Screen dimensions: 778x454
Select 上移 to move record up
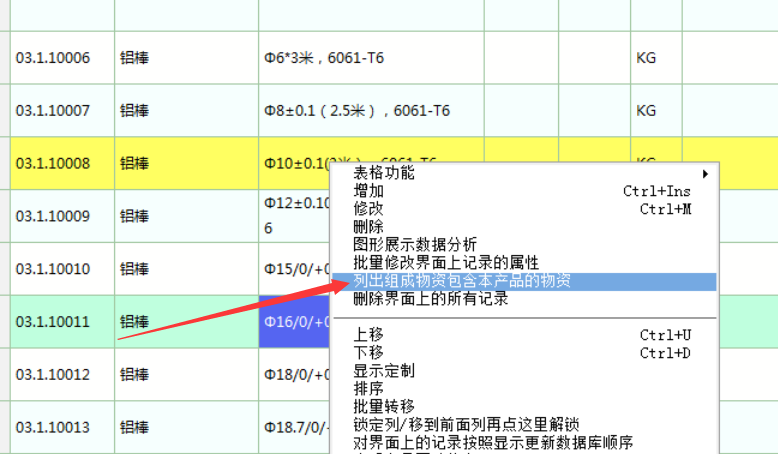pyautogui.click(x=368, y=335)
